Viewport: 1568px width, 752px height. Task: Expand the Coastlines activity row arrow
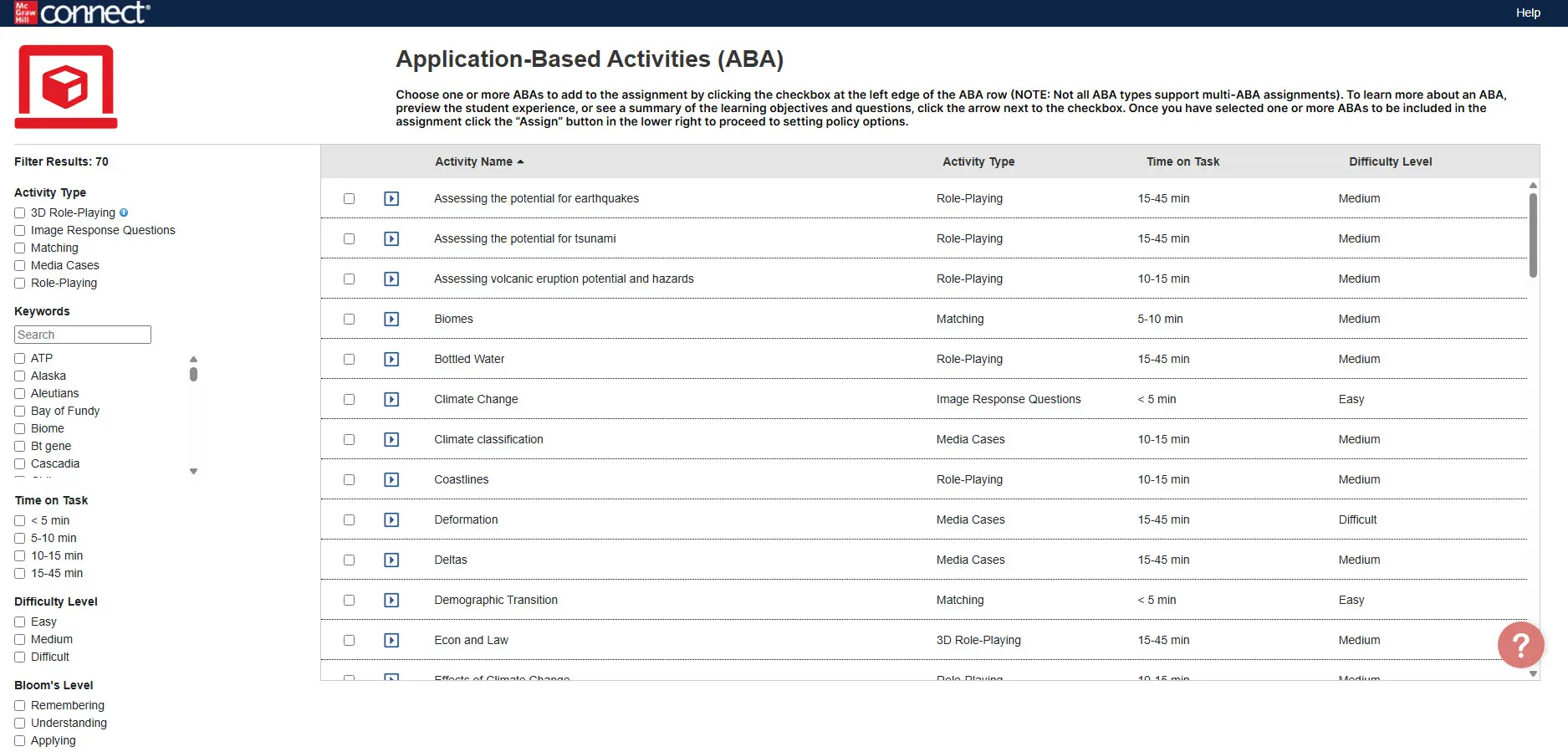click(391, 479)
